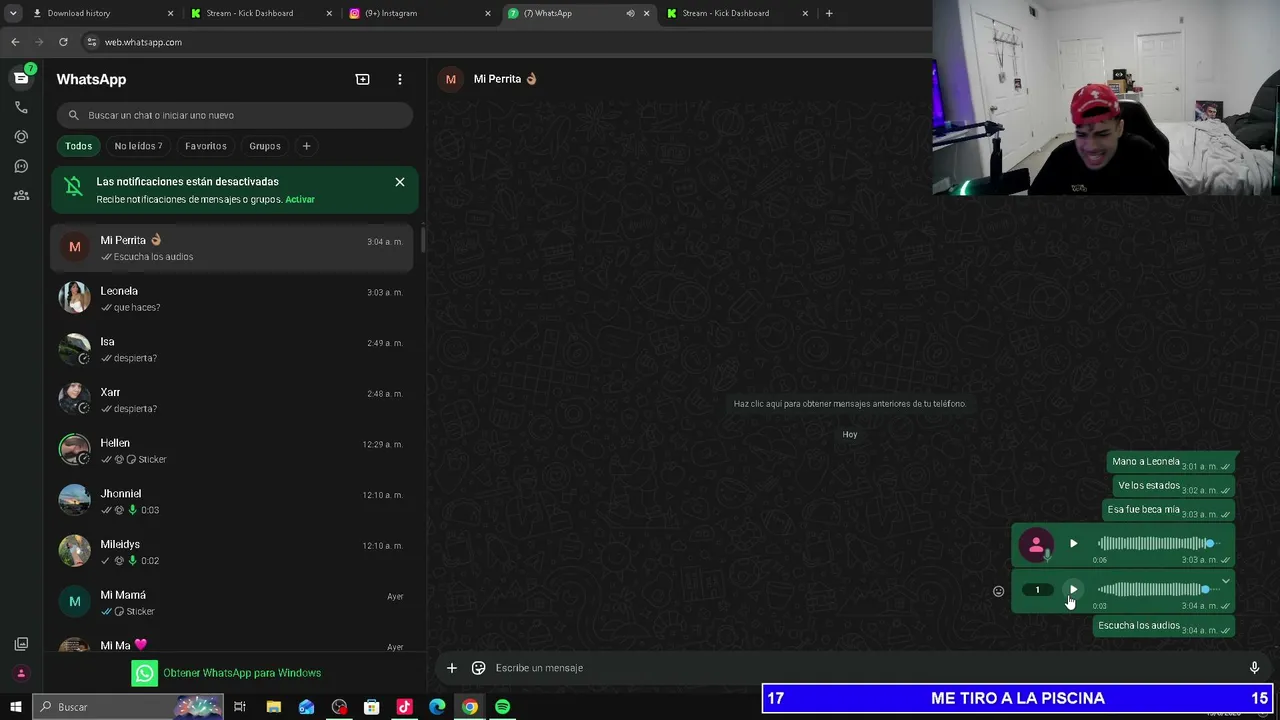Filter chats by No leídos
Viewport: 1280px width, 720px height.
(x=138, y=146)
